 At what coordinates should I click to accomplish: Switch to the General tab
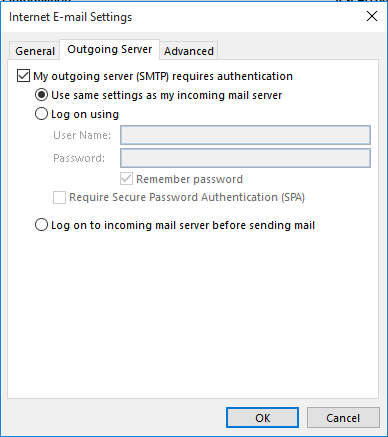tap(35, 51)
